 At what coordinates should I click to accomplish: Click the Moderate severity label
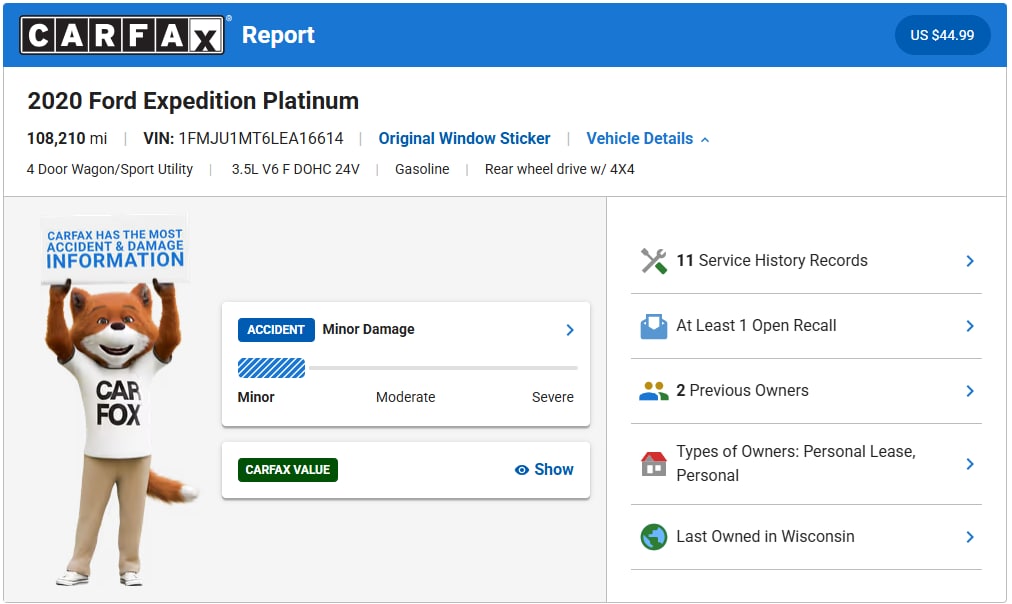405,397
